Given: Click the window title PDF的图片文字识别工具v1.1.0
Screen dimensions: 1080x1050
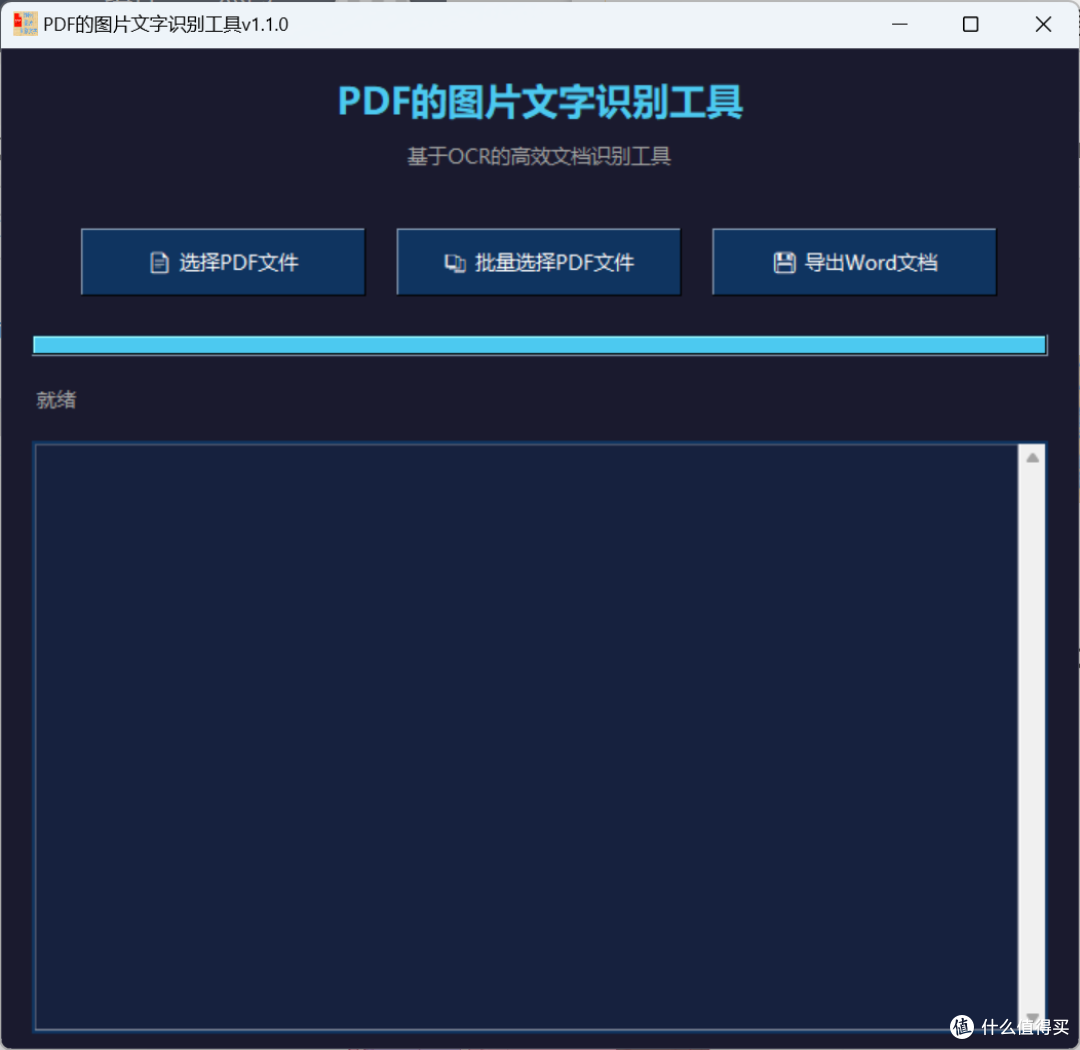Looking at the screenshot, I should 165,25.
